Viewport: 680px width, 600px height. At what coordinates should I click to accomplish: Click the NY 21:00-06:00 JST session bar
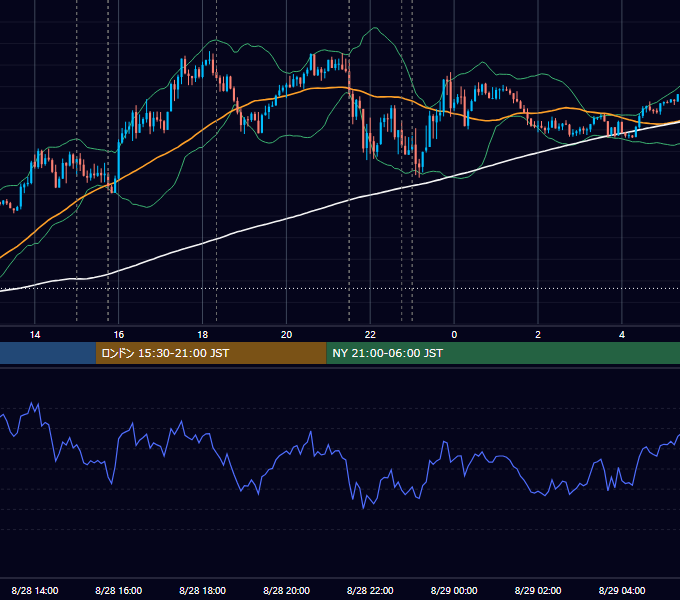503,353
